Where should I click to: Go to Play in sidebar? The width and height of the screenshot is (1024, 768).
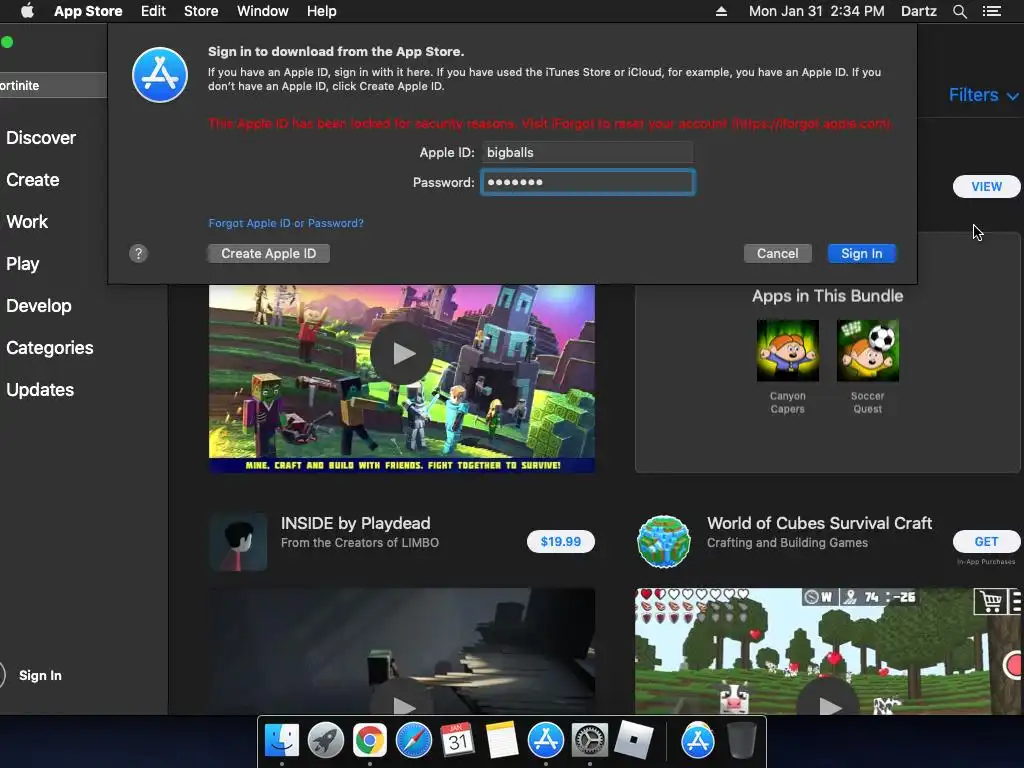tap(23, 264)
